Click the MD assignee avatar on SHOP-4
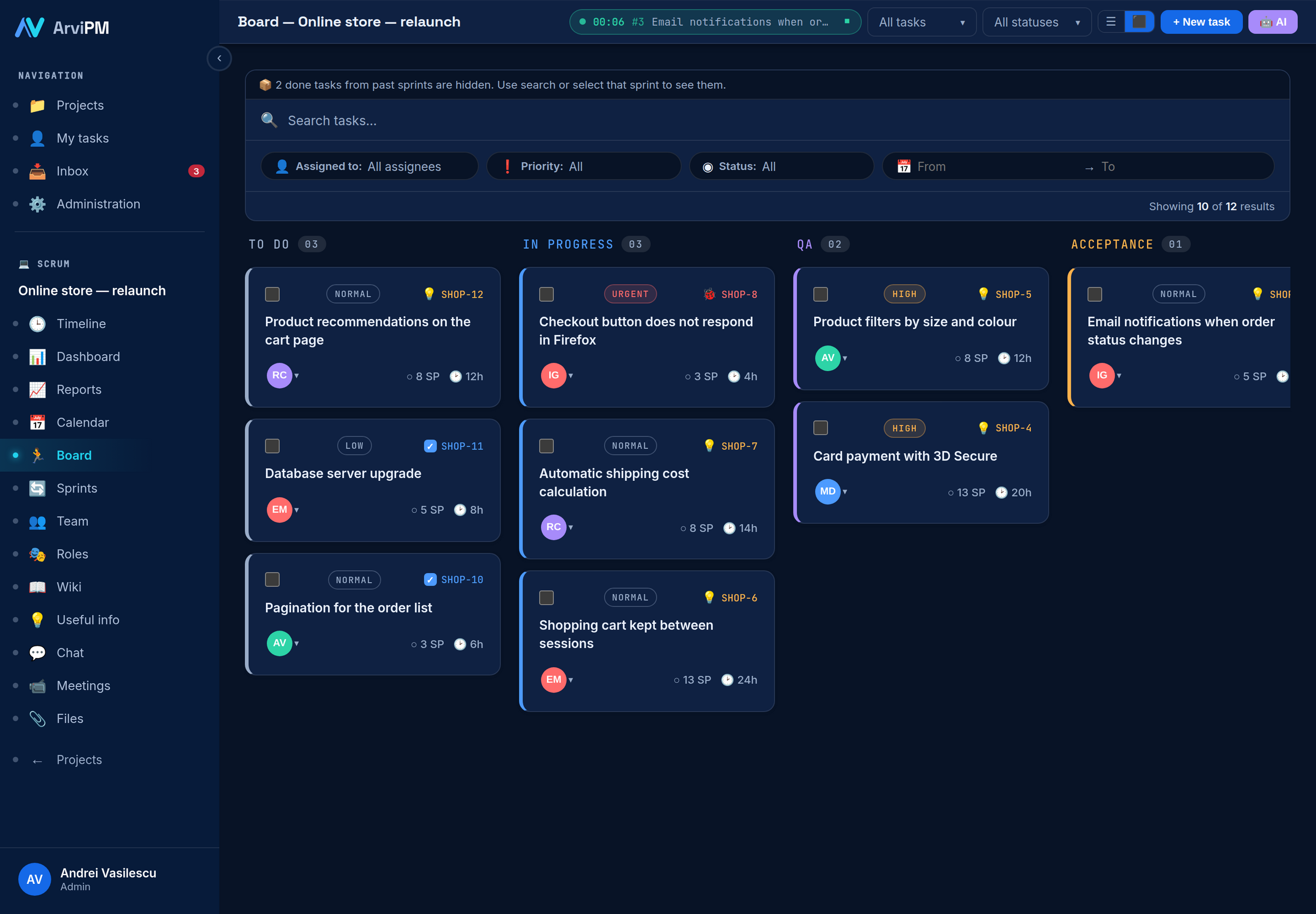1316x914 pixels. [827, 491]
